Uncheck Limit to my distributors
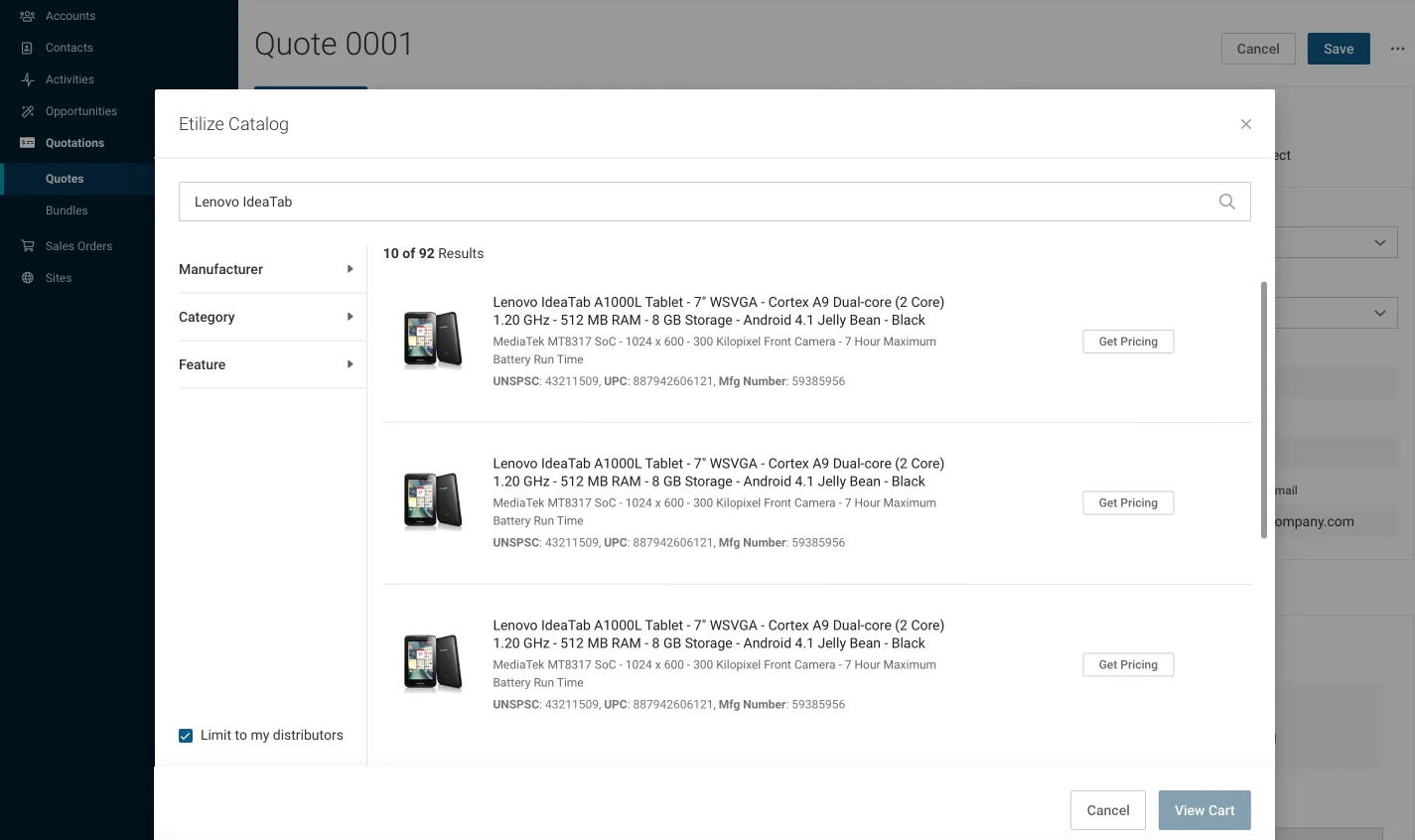Viewport: 1415px width, 840px height. [186, 736]
